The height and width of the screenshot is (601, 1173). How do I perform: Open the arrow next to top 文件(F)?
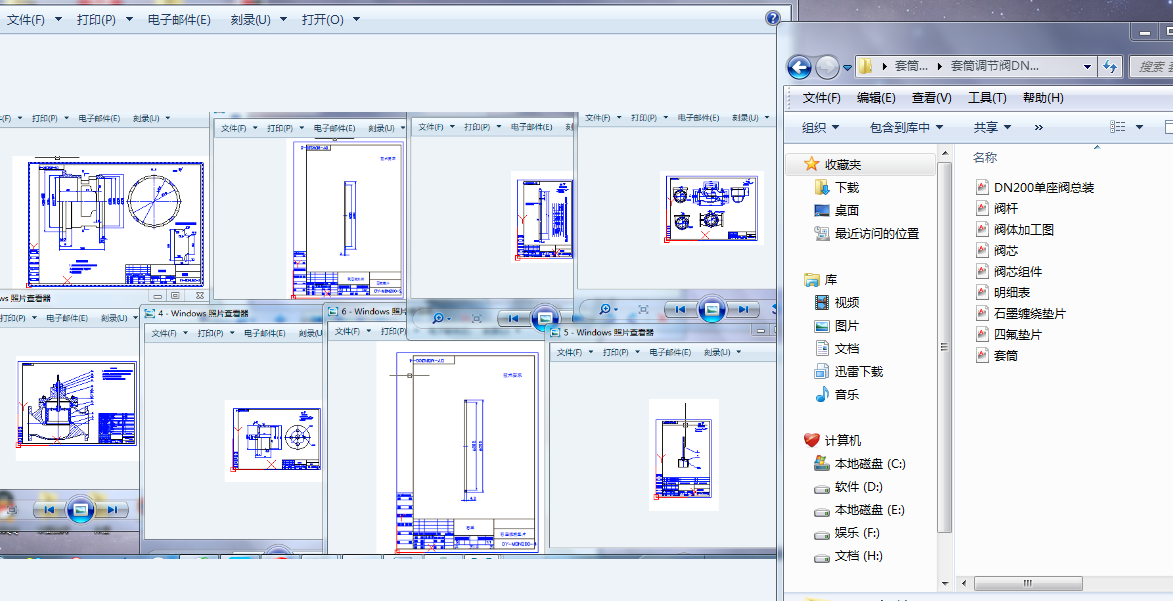59,19
